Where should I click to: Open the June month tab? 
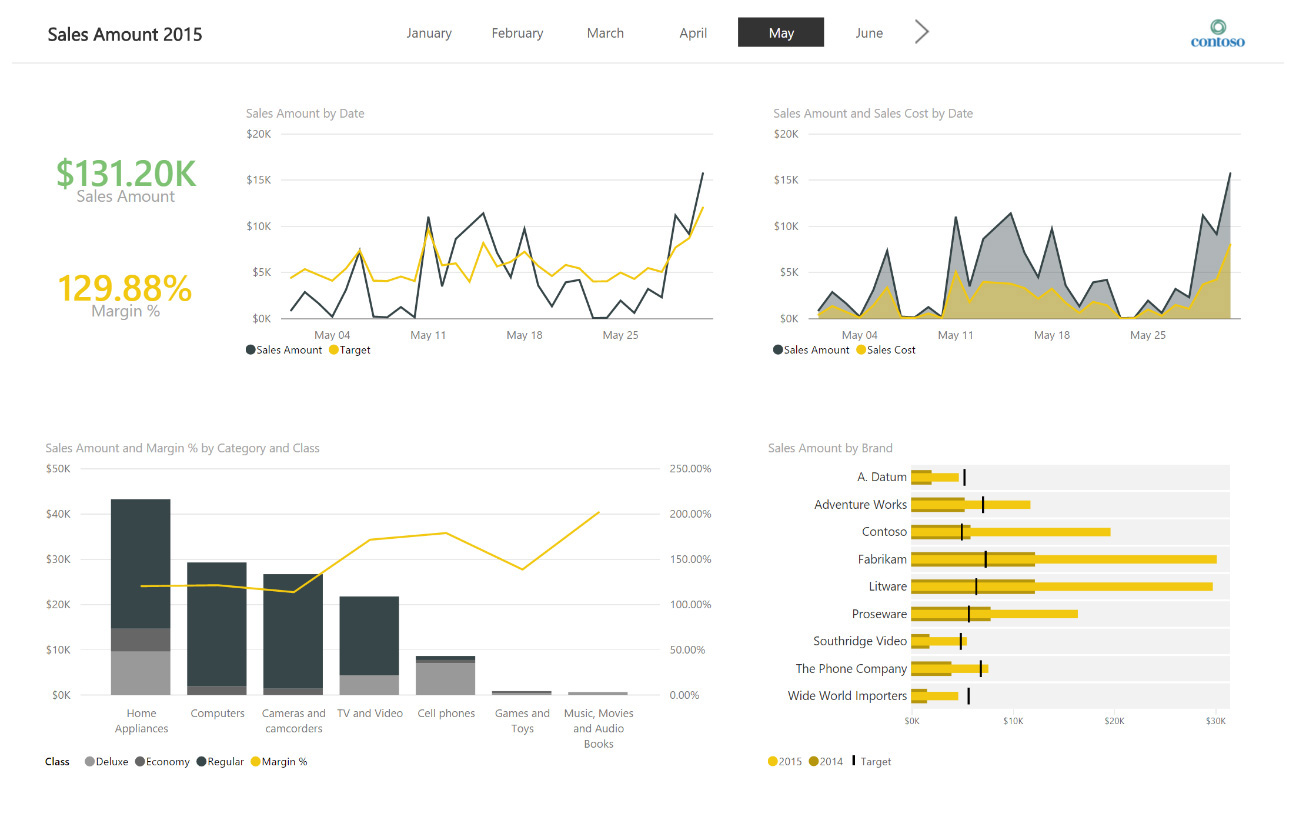coord(869,33)
